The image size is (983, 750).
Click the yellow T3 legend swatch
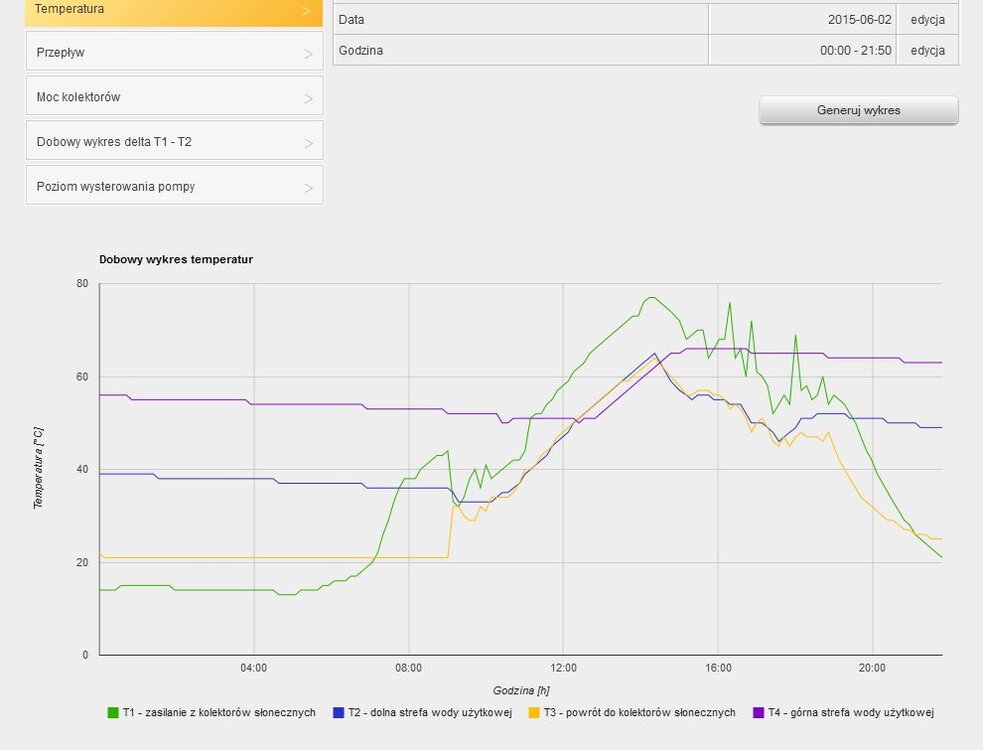pyautogui.click(x=535, y=713)
